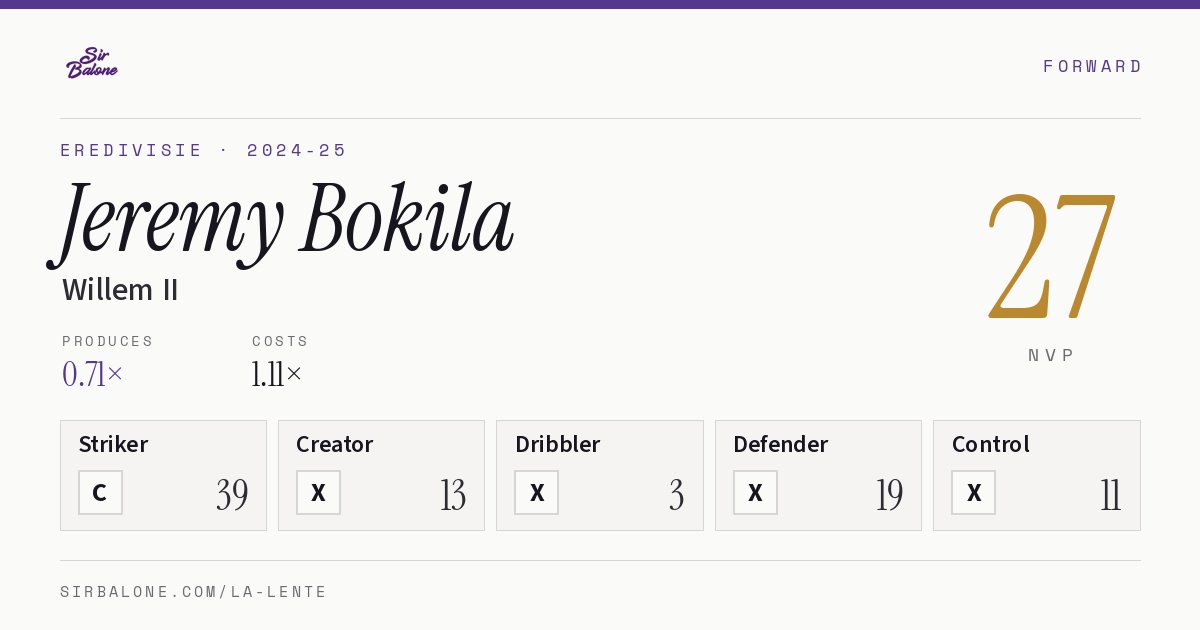Click the sirbalone.com/la-lente link
The width and height of the screenshot is (1200, 630).
[194, 592]
